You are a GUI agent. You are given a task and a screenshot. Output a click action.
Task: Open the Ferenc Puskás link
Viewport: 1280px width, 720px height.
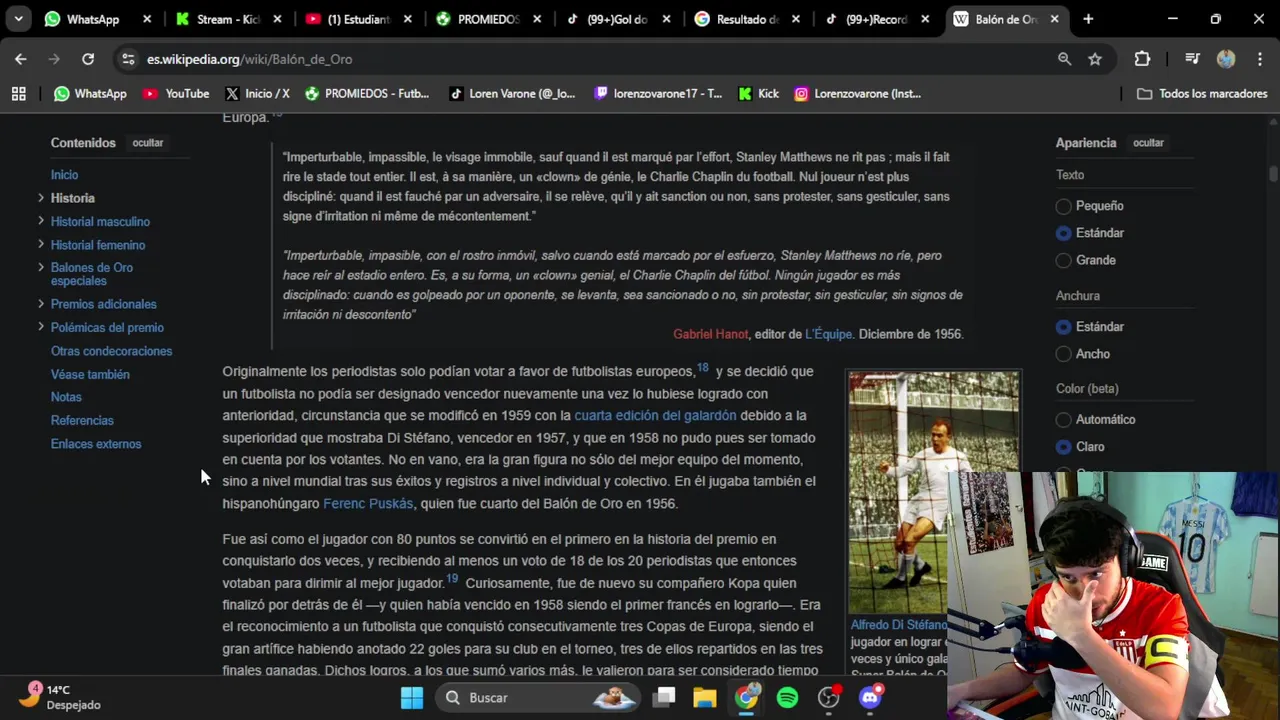coord(367,504)
